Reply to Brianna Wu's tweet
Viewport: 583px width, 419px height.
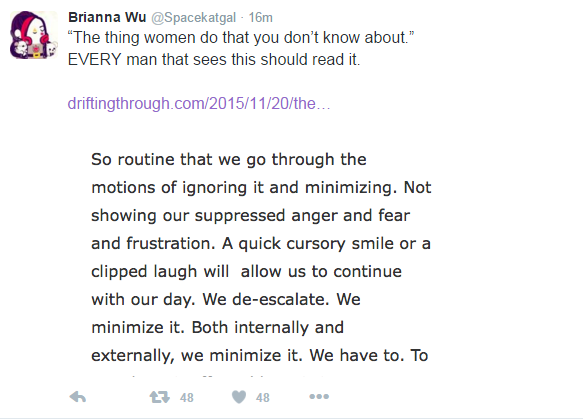pyautogui.click(x=78, y=397)
